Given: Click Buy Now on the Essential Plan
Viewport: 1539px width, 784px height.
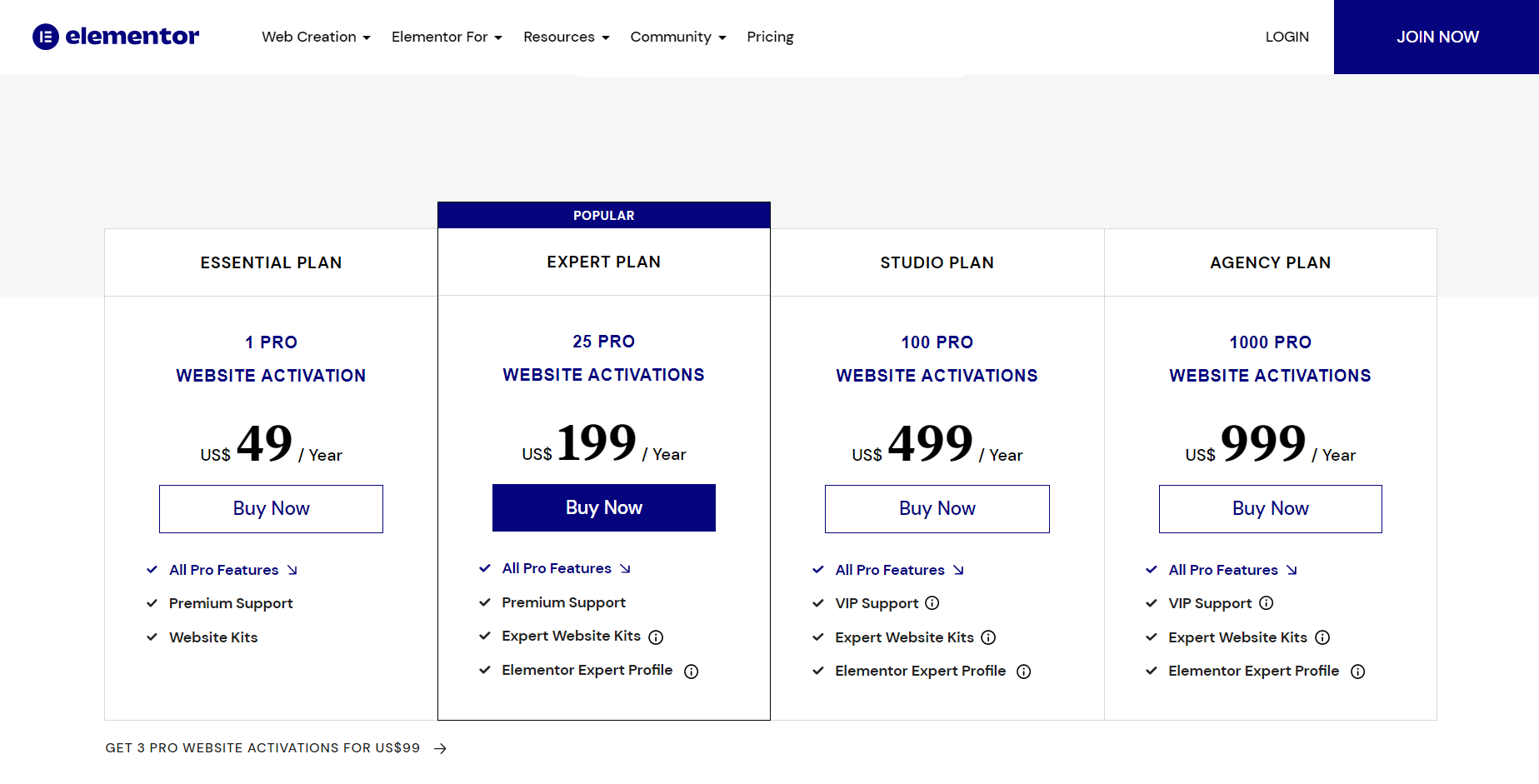Looking at the screenshot, I should pyautogui.click(x=271, y=508).
